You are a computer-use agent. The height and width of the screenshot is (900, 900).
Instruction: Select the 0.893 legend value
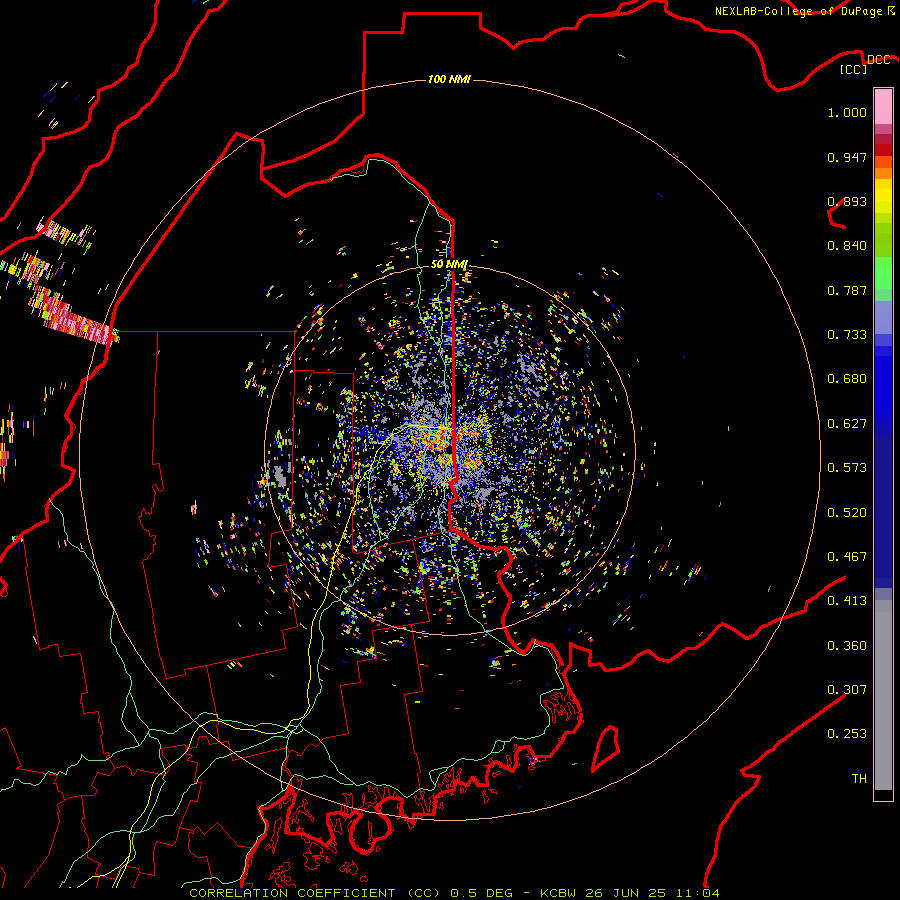[x=847, y=201]
